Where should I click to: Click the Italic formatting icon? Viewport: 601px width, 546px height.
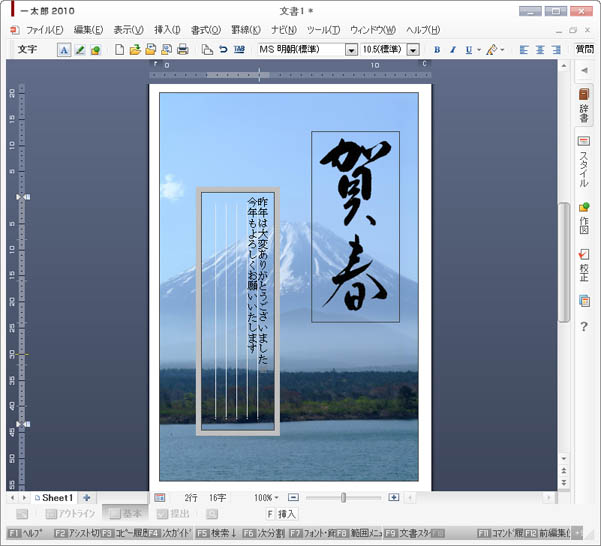pos(452,50)
